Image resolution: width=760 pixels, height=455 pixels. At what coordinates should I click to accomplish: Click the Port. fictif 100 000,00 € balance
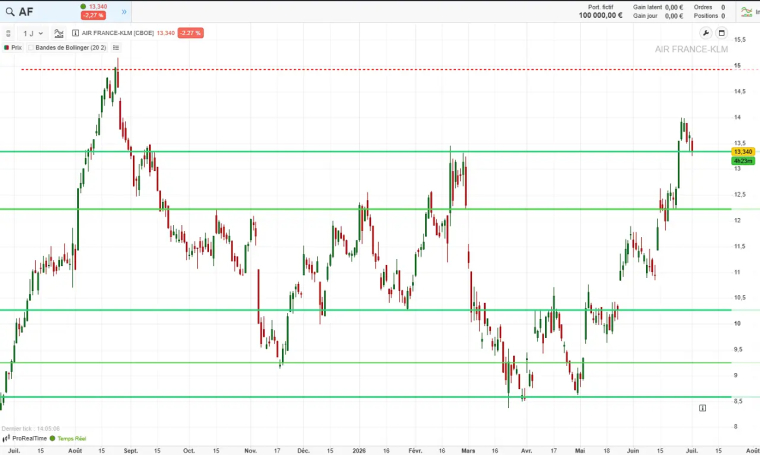(601, 12)
